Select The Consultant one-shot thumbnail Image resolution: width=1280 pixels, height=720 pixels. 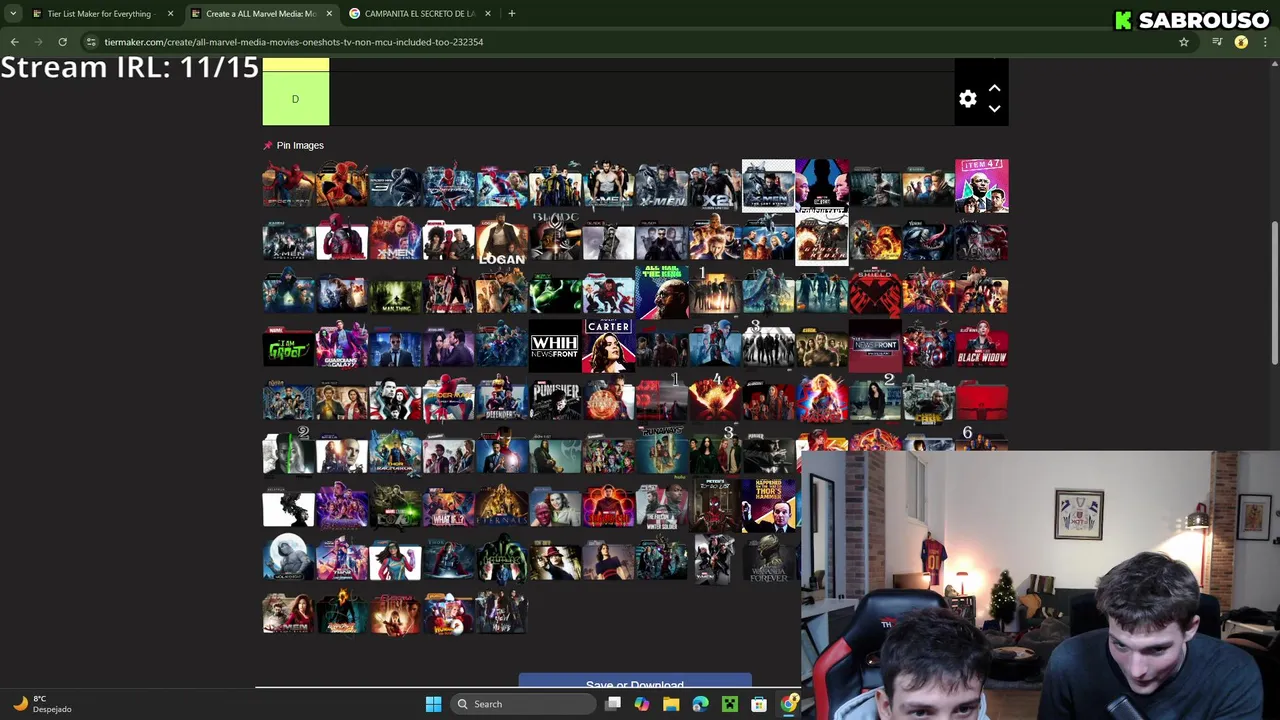tap(822, 186)
